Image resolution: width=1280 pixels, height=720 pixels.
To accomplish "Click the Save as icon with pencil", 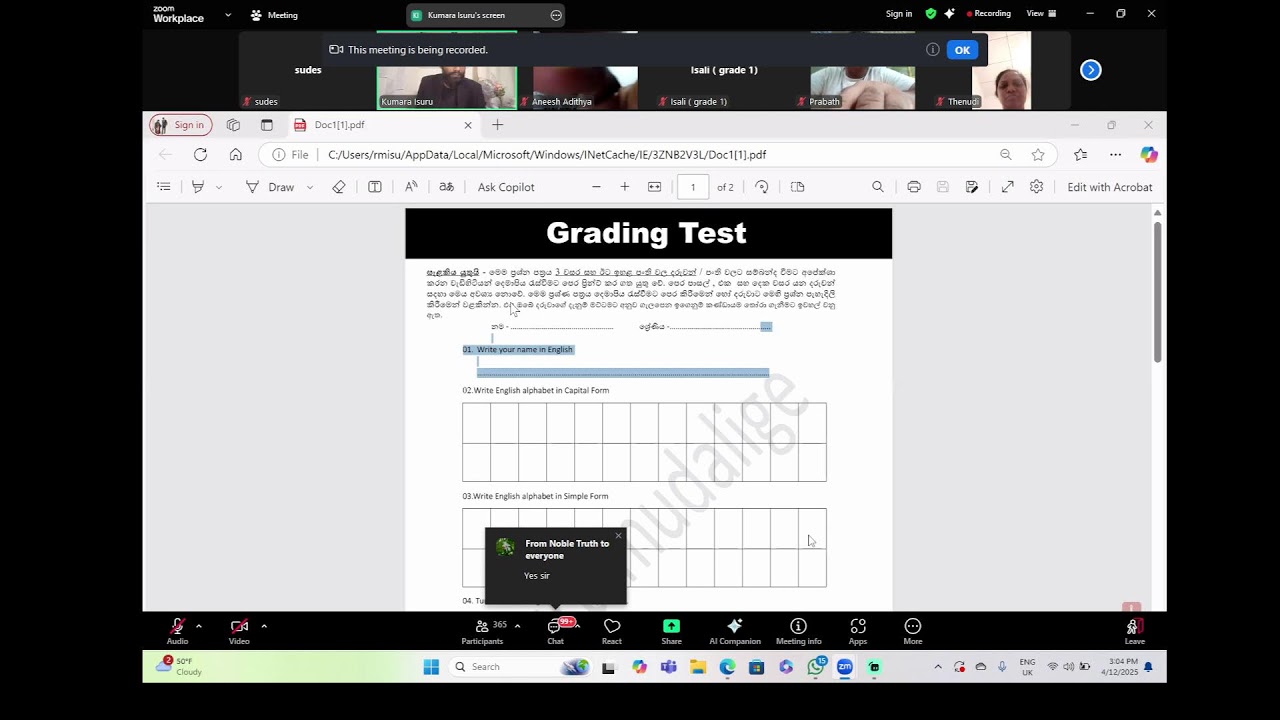I will pos(972,187).
